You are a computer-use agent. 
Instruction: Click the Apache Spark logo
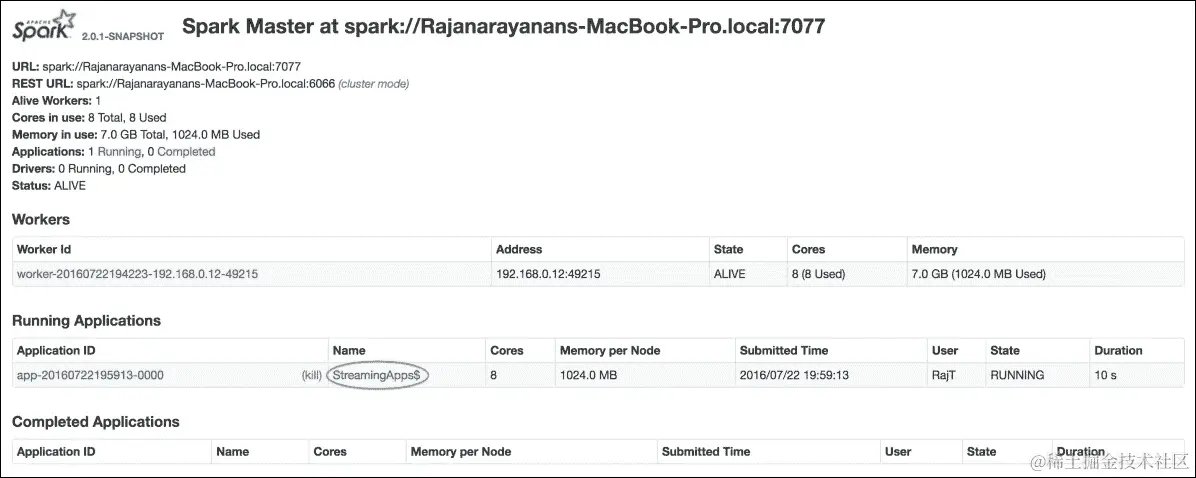click(44, 26)
